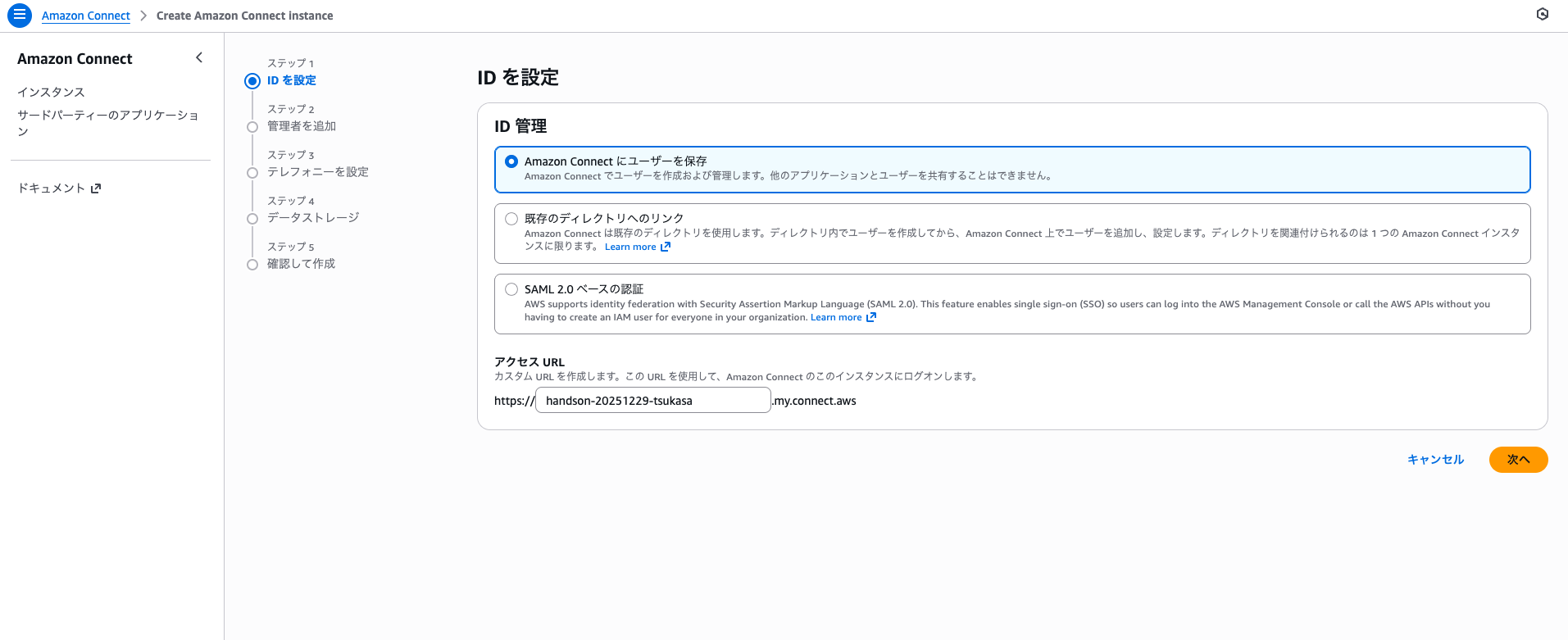Open サードパーティーのアプリケーション in side navigation

coord(107,123)
